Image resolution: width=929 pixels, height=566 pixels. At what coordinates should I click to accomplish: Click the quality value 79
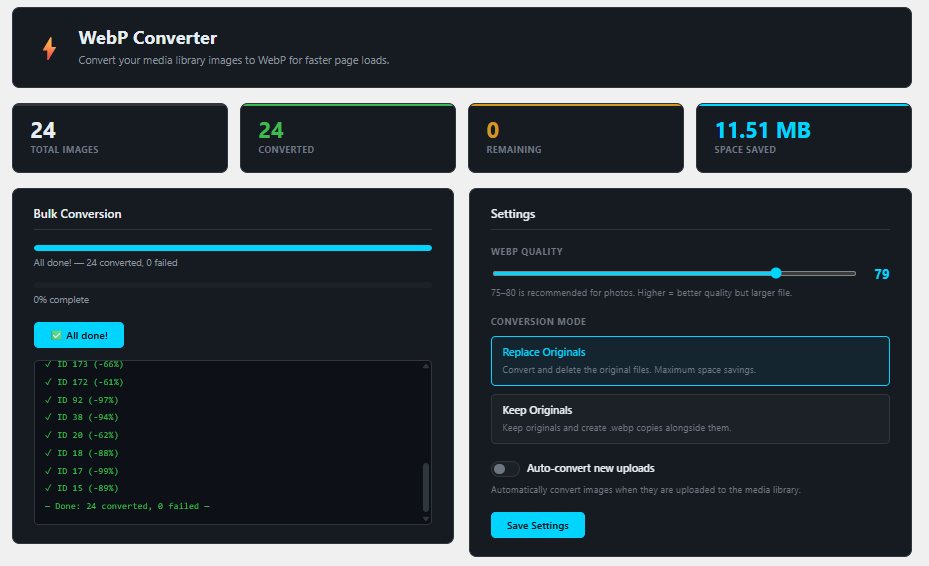pyautogui.click(x=882, y=274)
